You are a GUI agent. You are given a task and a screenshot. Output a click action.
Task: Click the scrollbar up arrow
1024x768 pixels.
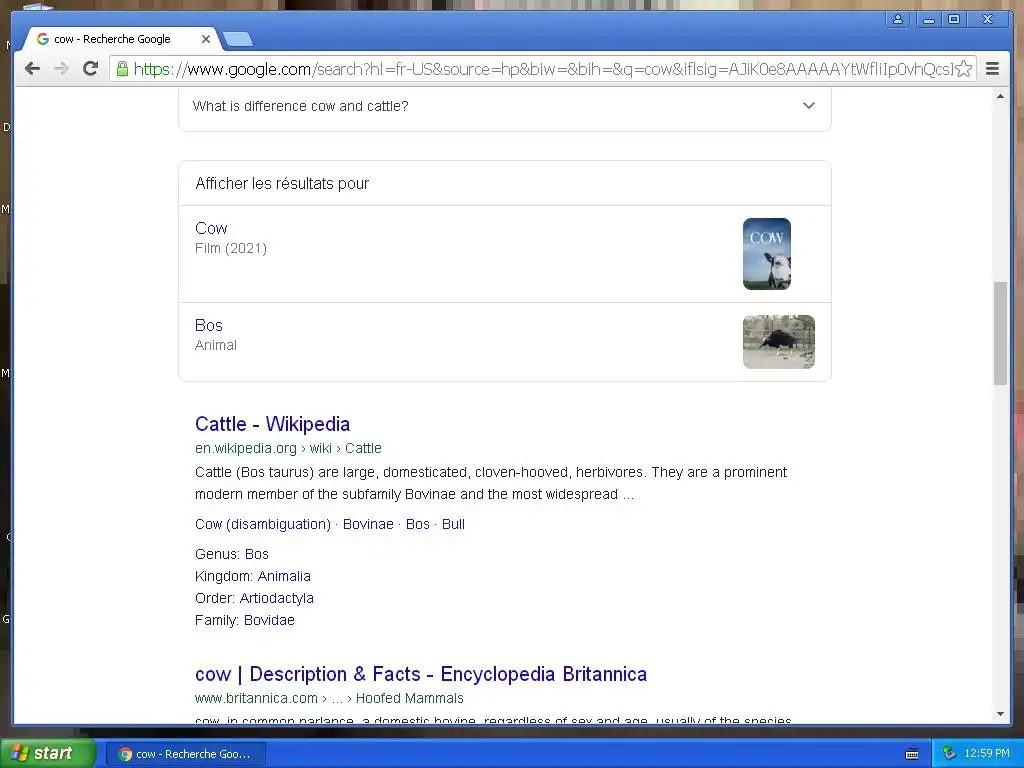coord(1000,97)
